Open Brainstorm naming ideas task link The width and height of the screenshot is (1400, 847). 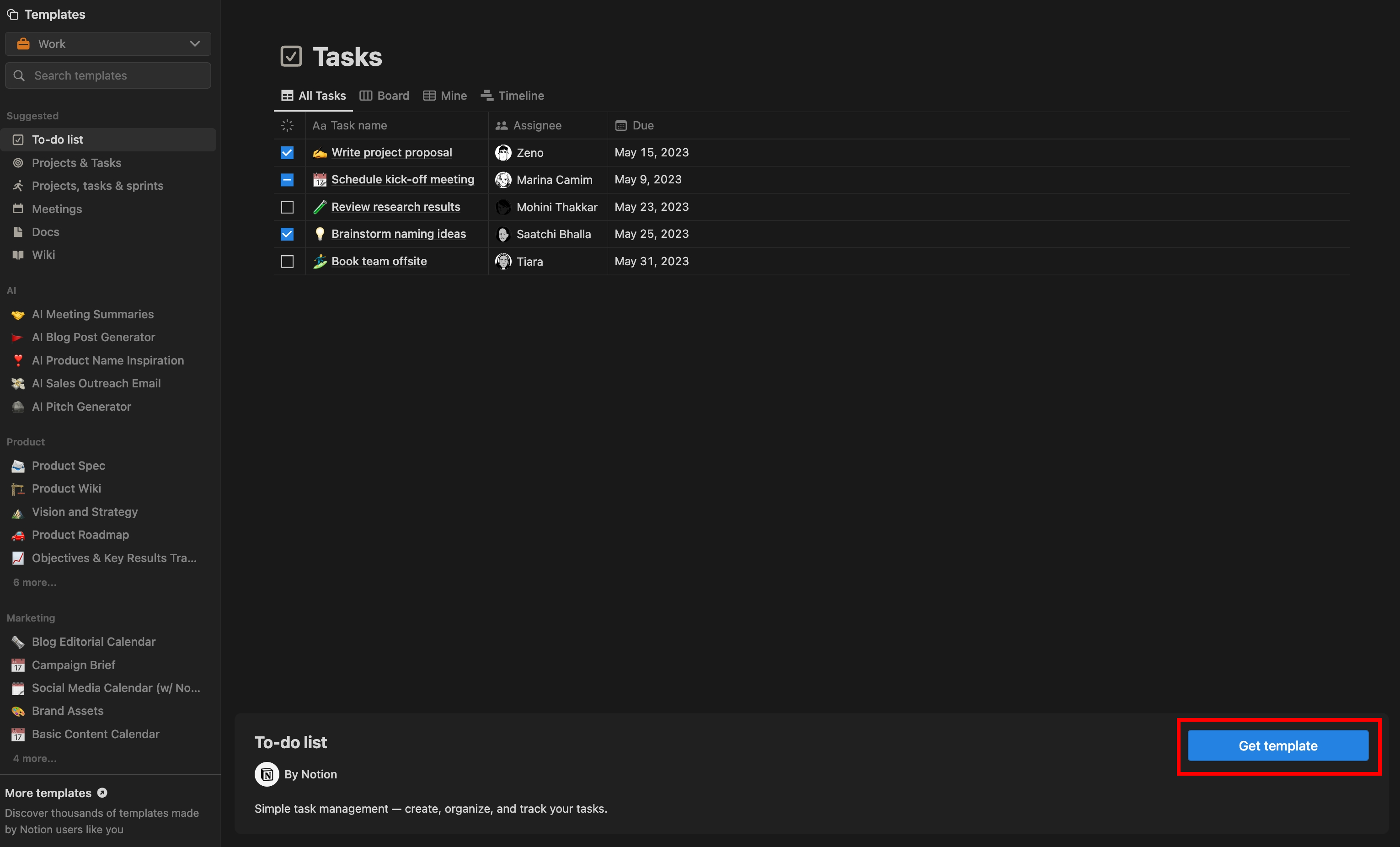click(398, 234)
